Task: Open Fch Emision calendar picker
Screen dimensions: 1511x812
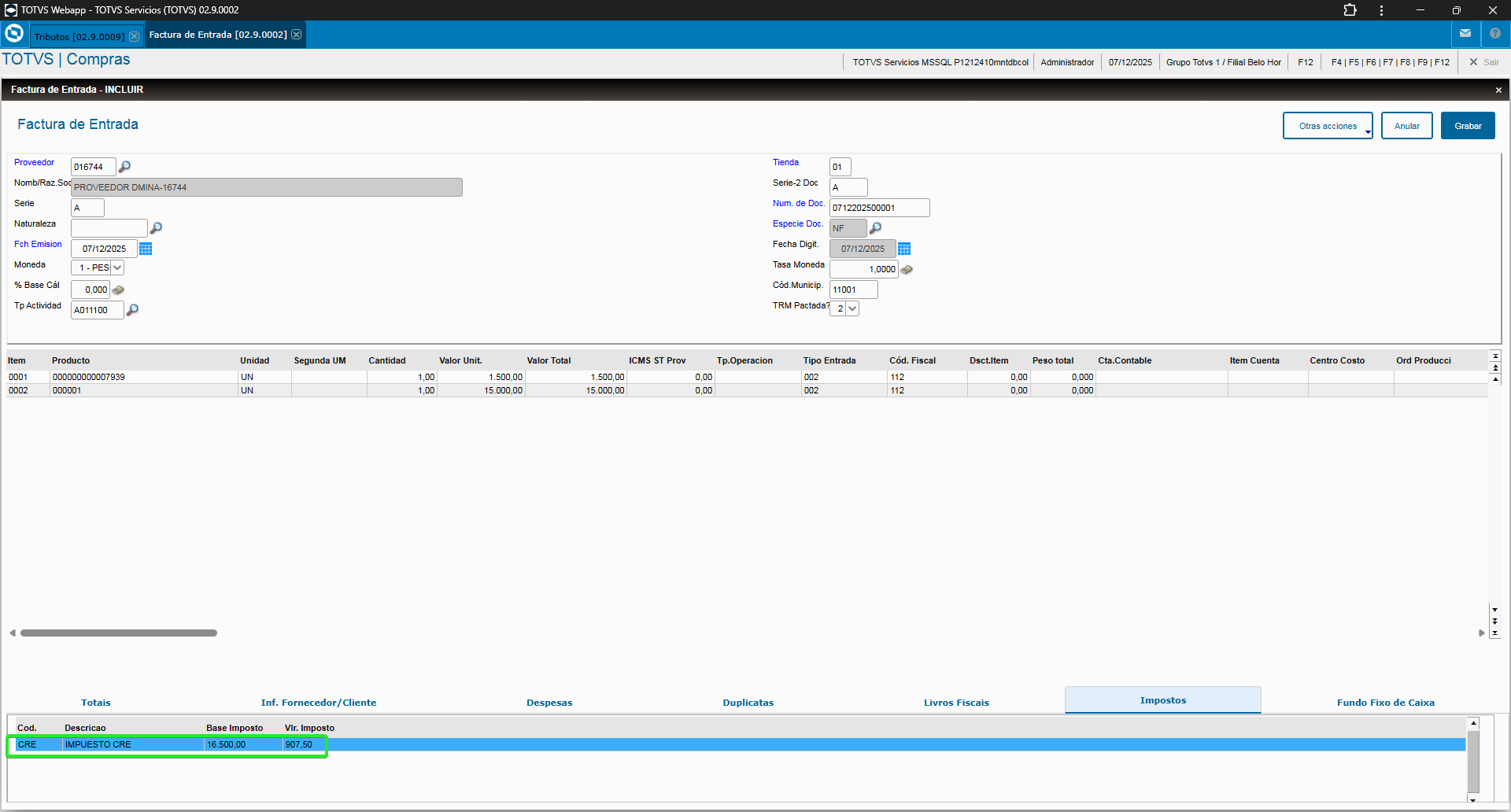Action: click(x=146, y=249)
